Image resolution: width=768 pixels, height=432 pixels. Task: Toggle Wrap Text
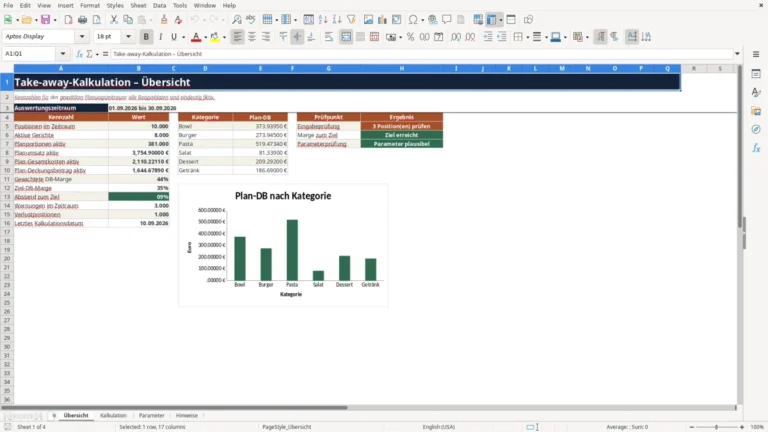click(329, 37)
